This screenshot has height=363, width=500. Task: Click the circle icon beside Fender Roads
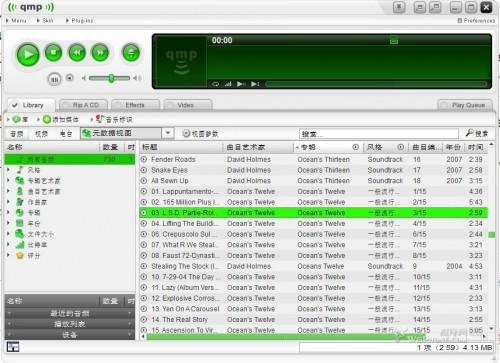point(144,159)
